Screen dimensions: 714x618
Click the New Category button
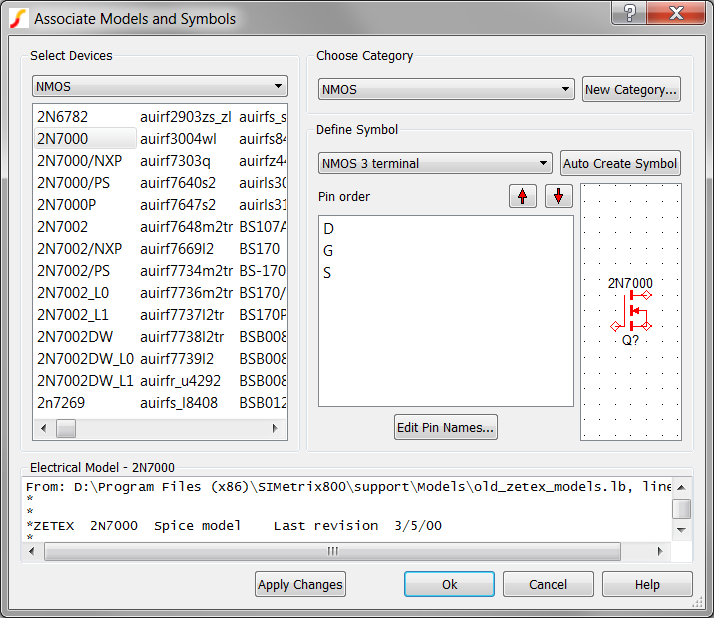click(631, 89)
